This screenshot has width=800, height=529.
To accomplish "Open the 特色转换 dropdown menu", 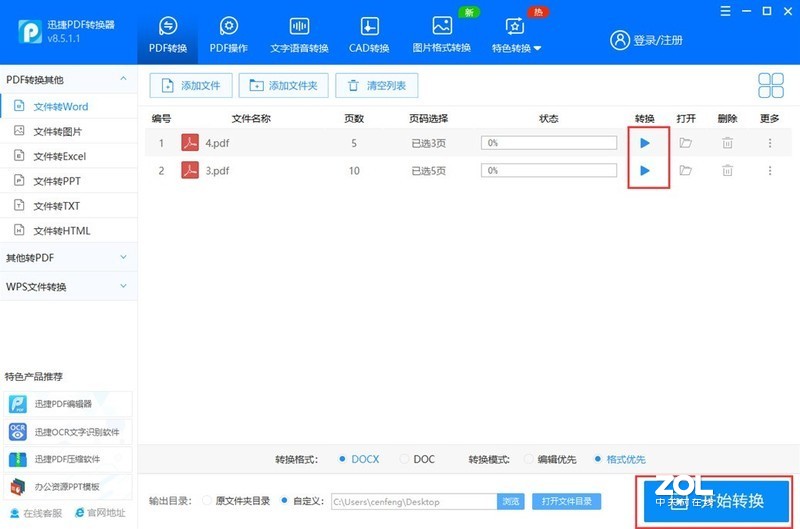I will pos(516,35).
